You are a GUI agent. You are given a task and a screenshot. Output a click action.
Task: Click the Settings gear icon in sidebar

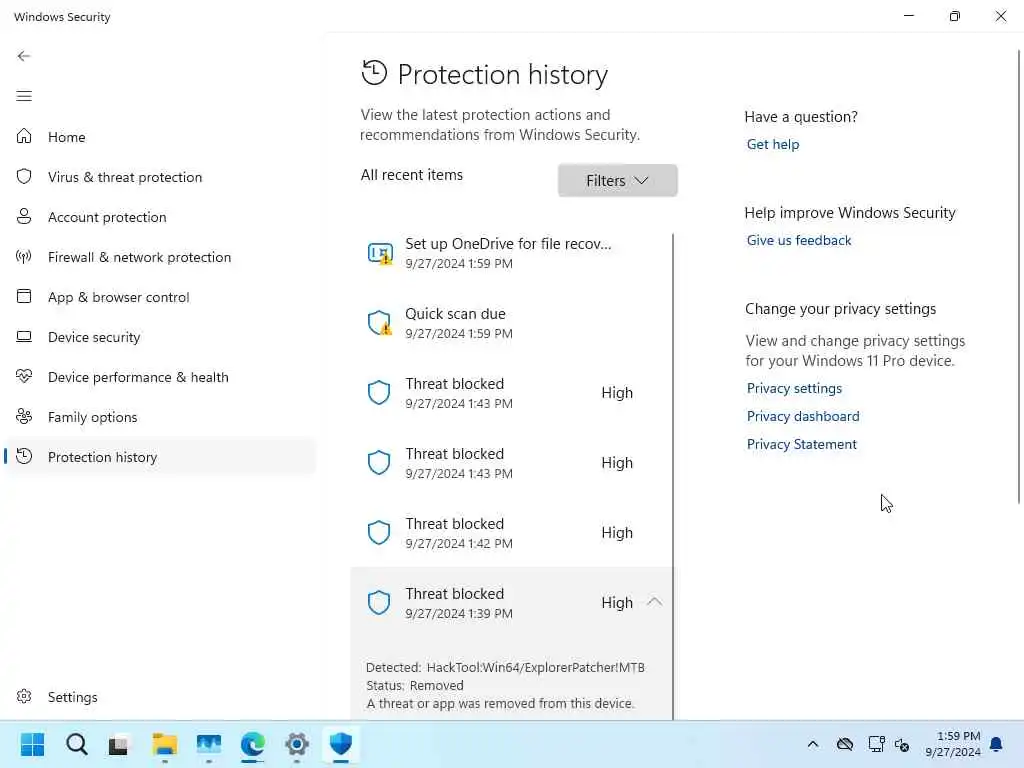click(x=24, y=697)
